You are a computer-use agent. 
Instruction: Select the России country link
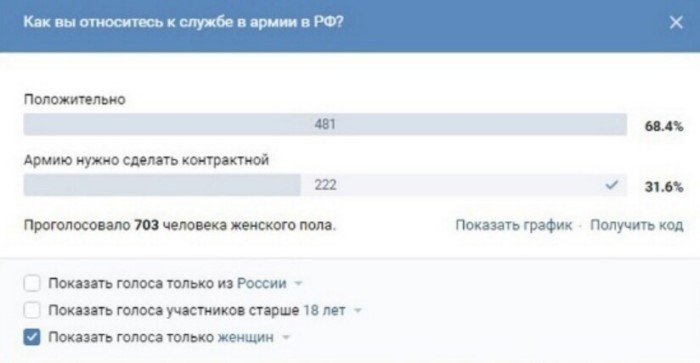tap(262, 283)
